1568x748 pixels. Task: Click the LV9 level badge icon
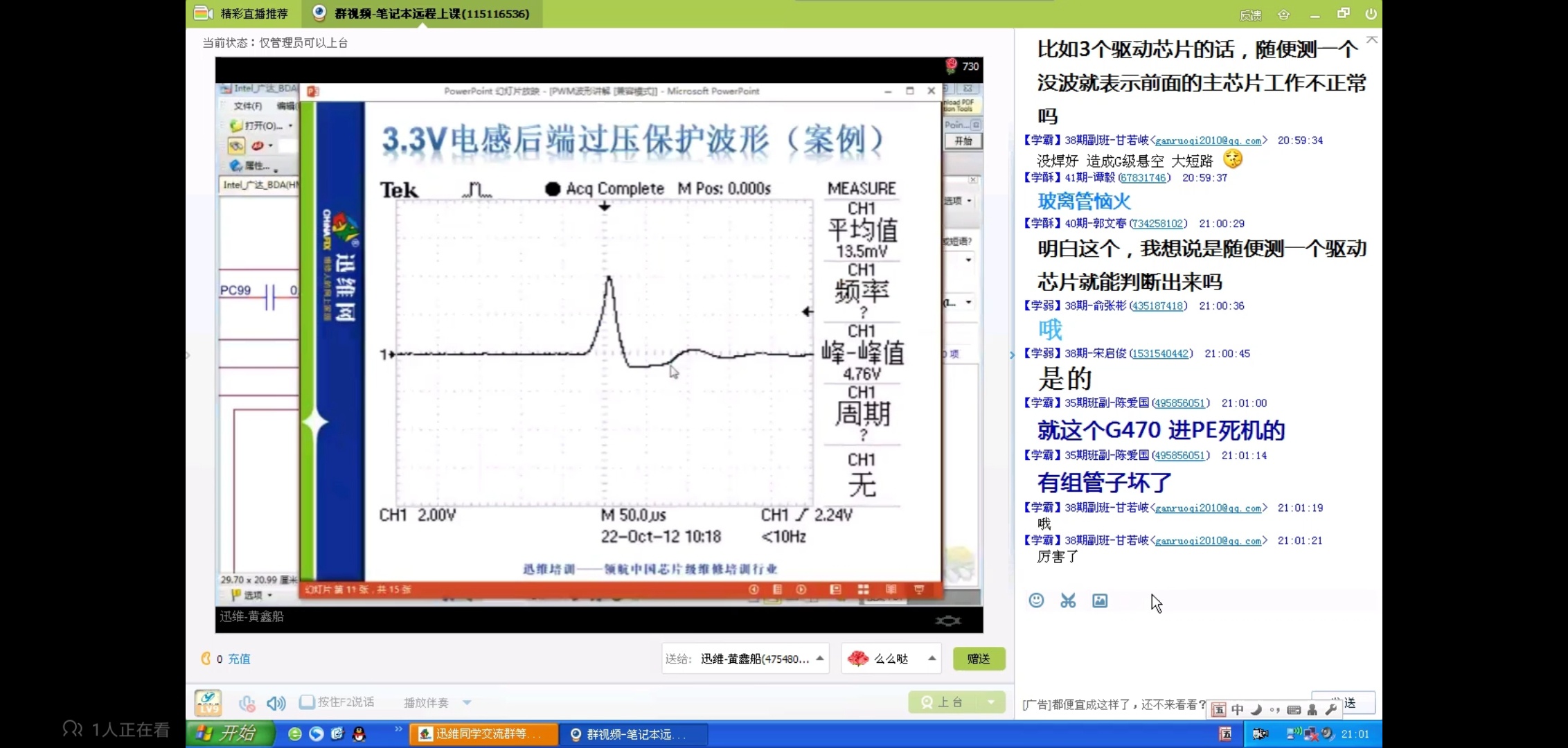(208, 702)
